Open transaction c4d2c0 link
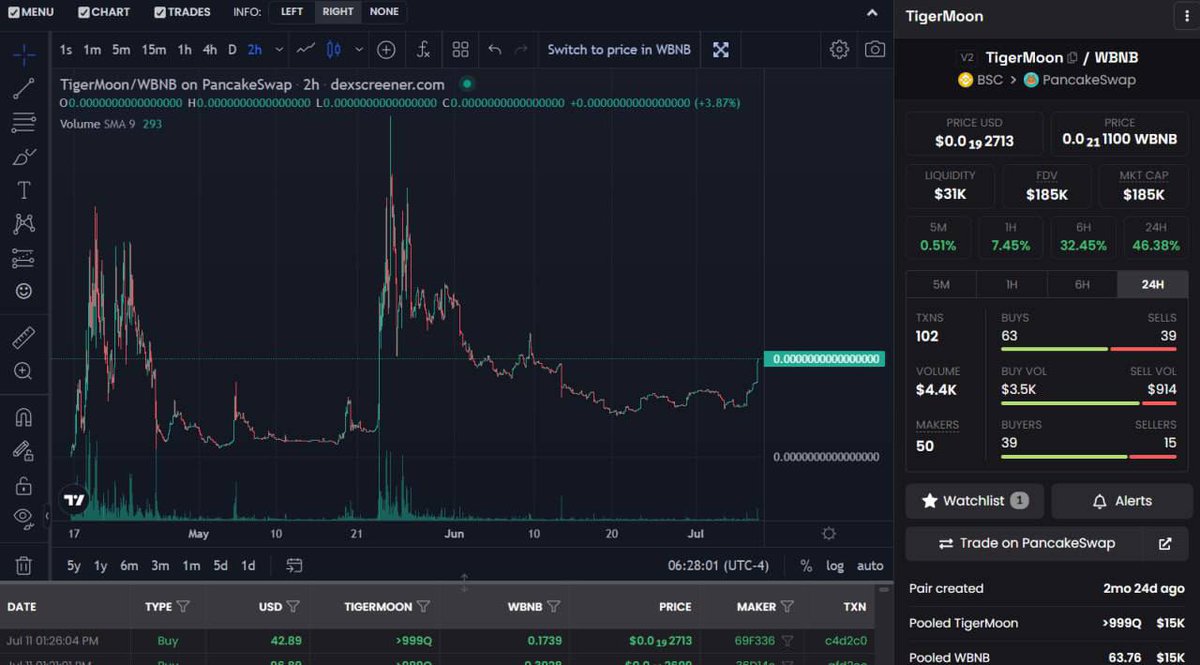 coord(846,640)
